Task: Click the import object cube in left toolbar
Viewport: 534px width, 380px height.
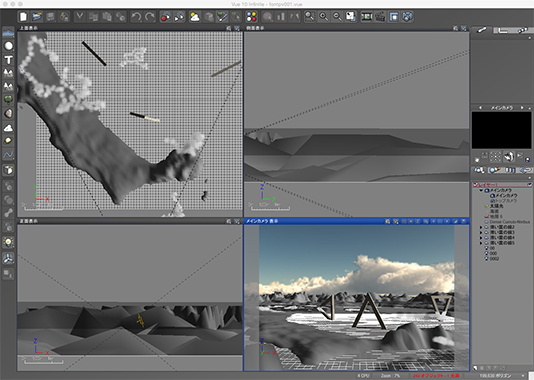Action: [x=9, y=170]
